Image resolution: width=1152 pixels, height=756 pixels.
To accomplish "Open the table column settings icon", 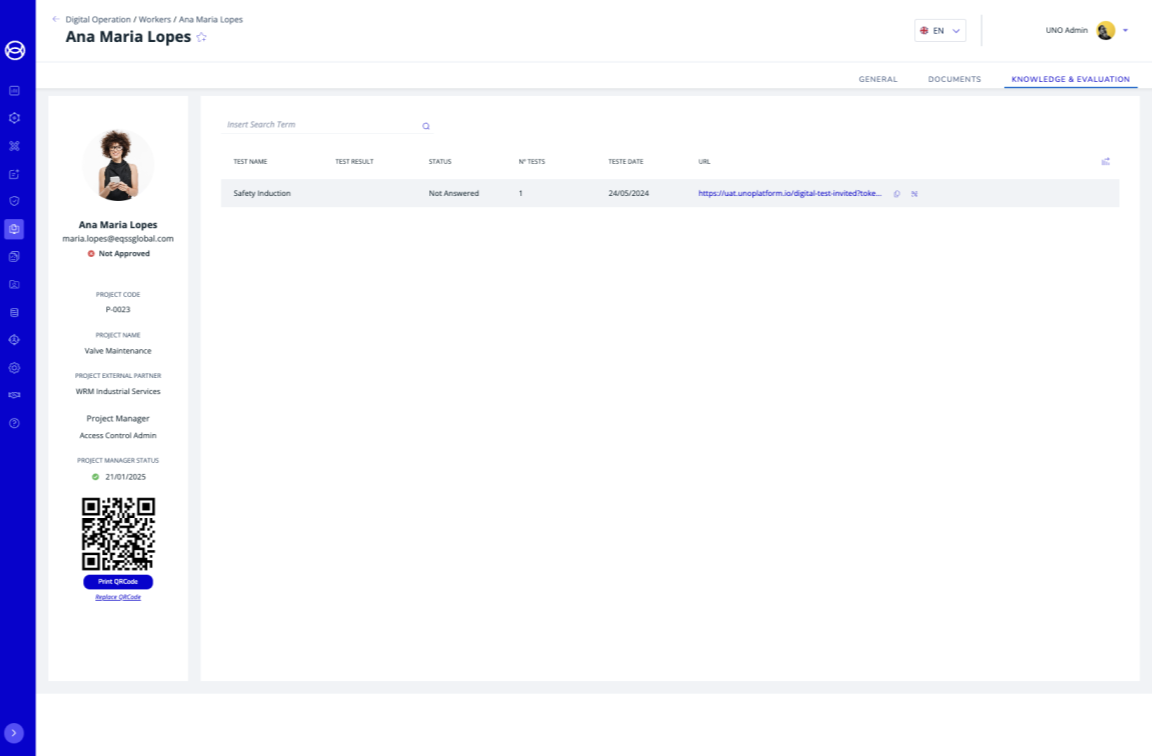I will [1105, 161].
